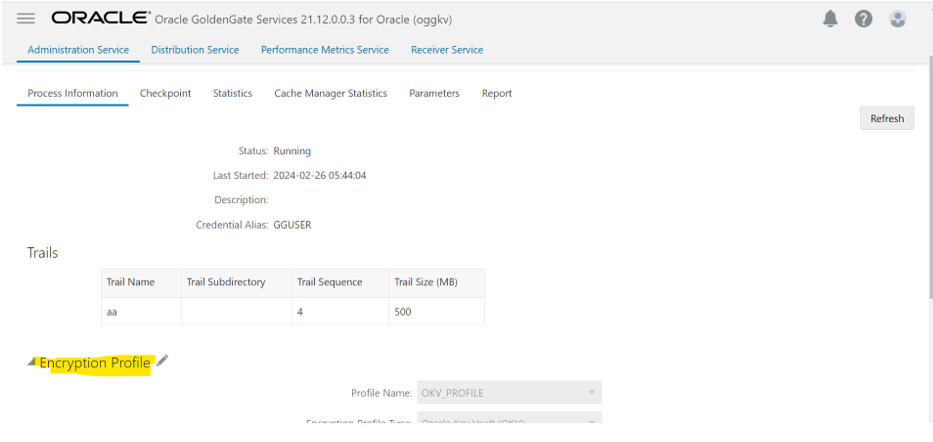The height and width of the screenshot is (442, 933).
Task: Open the Report tab
Action: [497, 93]
